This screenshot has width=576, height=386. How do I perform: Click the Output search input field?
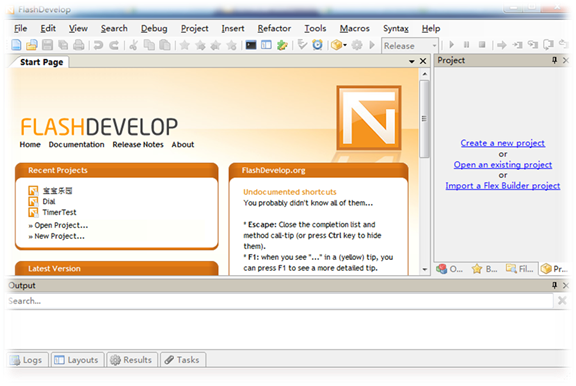(280, 301)
